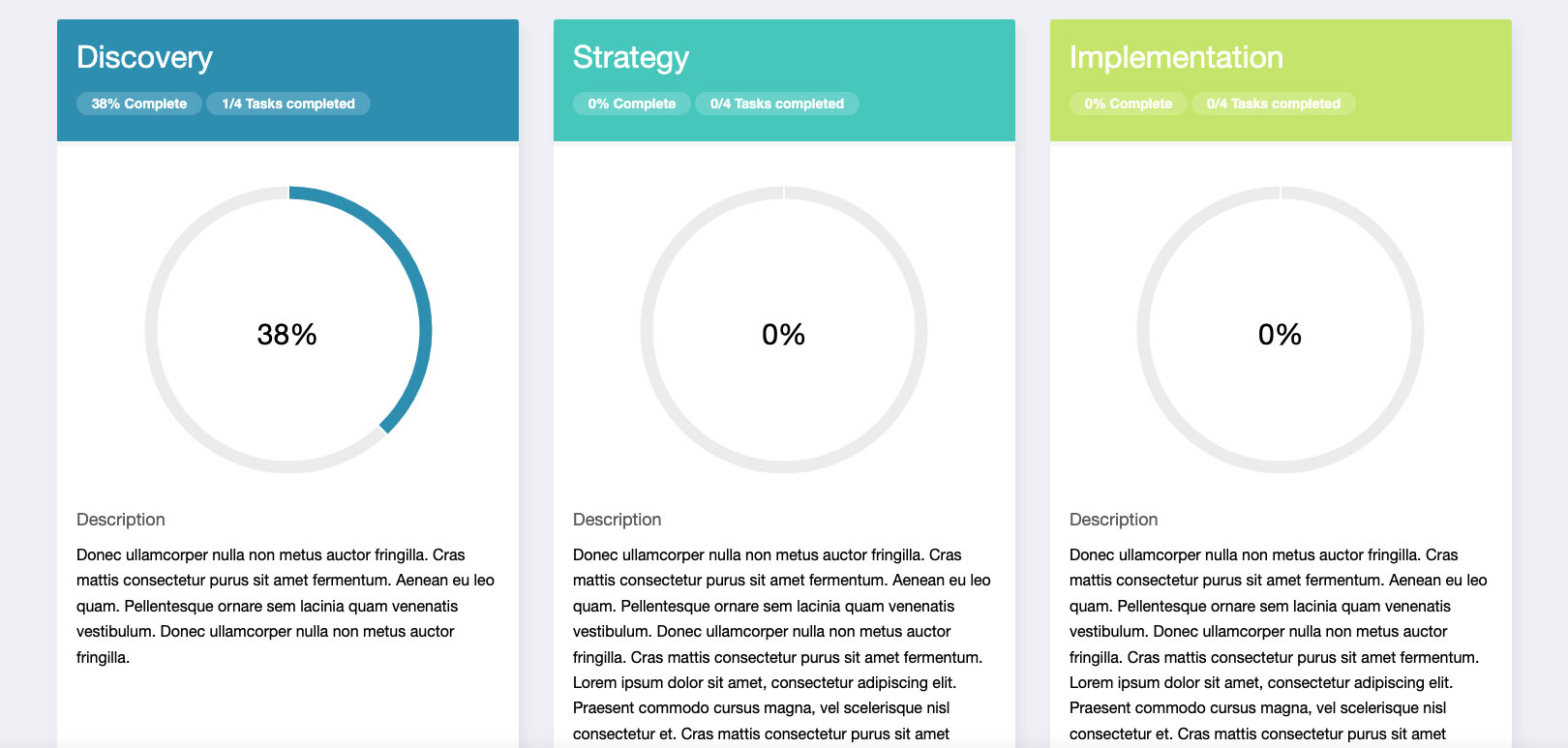Viewport: 1568px width, 748px height.
Task: Click Implementation's 0% Complete badge
Action: point(1129,104)
